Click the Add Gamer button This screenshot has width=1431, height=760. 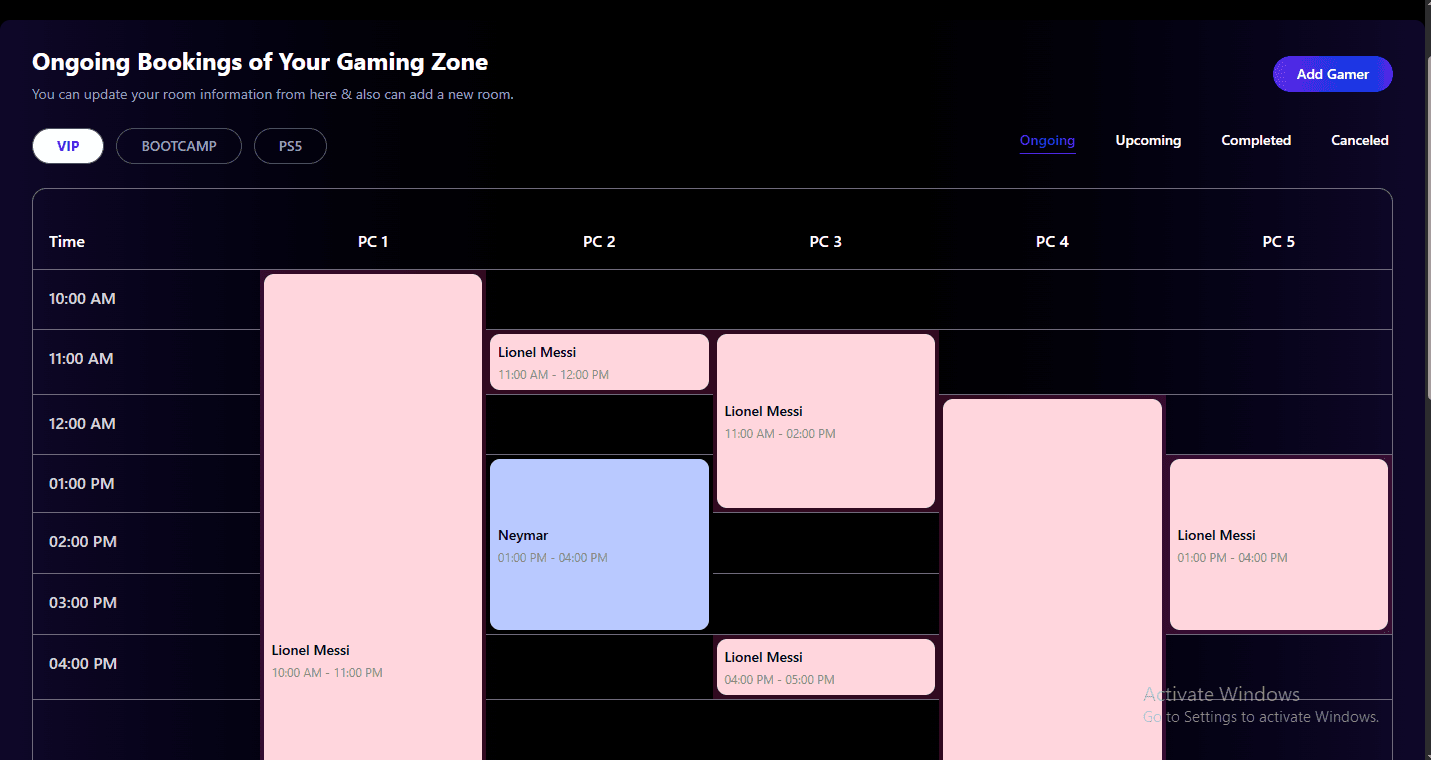[x=1332, y=73]
